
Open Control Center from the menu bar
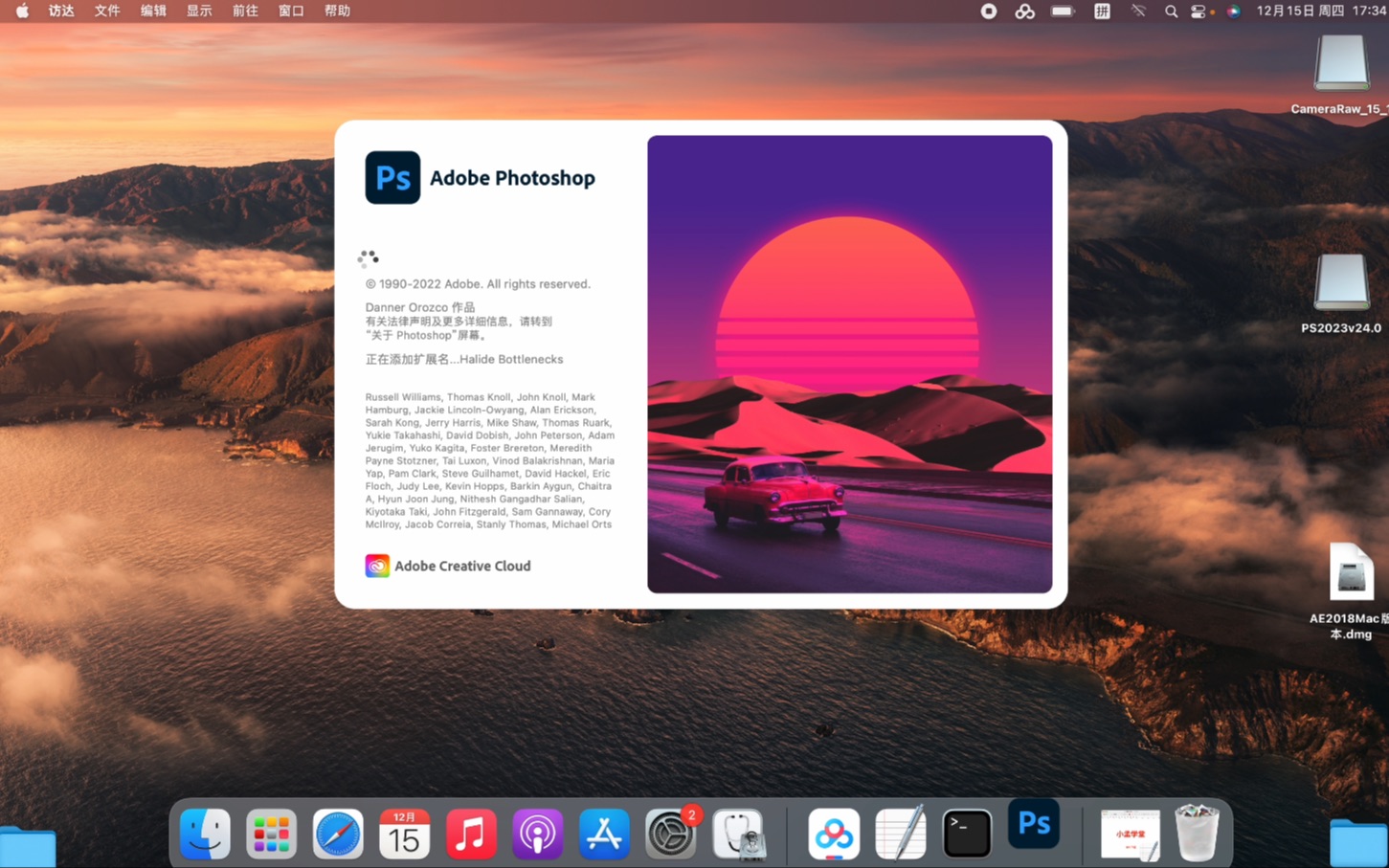click(x=1199, y=11)
